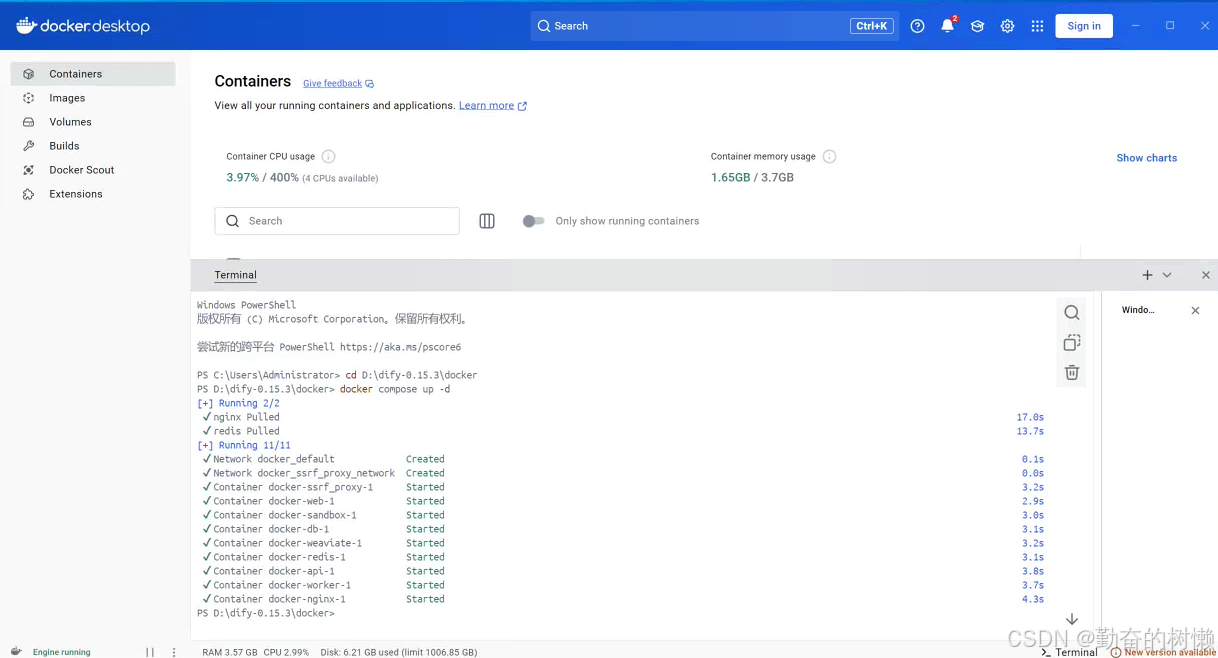Open the Learn more link
The height and width of the screenshot is (658, 1218).
(x=493, y=106)
